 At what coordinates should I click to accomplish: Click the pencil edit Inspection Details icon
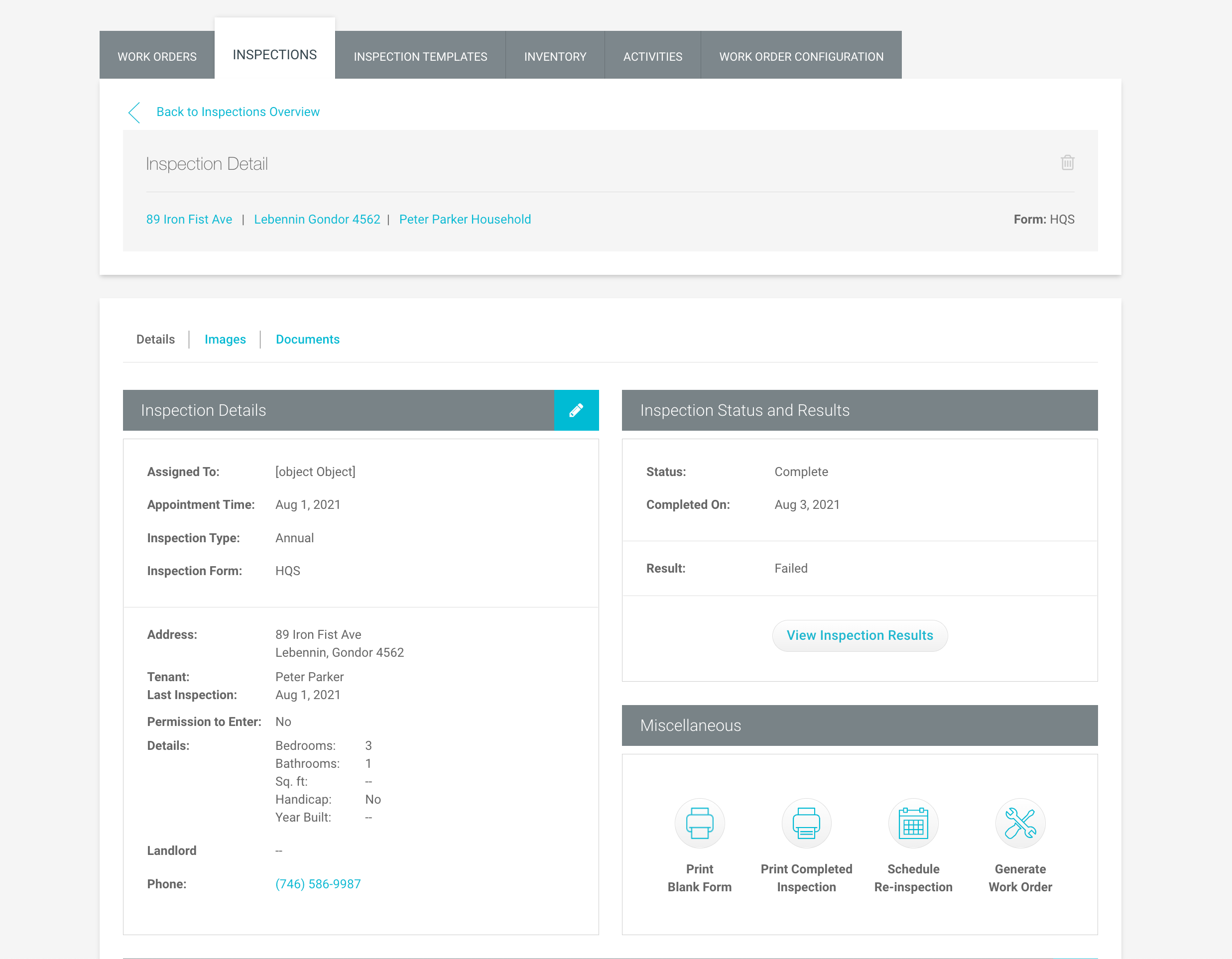[576, 410]
